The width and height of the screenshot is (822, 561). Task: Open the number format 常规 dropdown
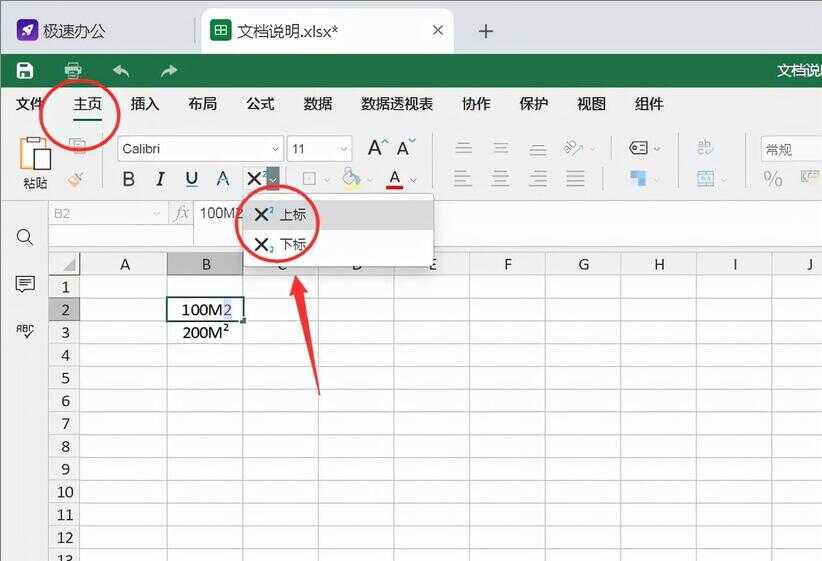(790, 149)
